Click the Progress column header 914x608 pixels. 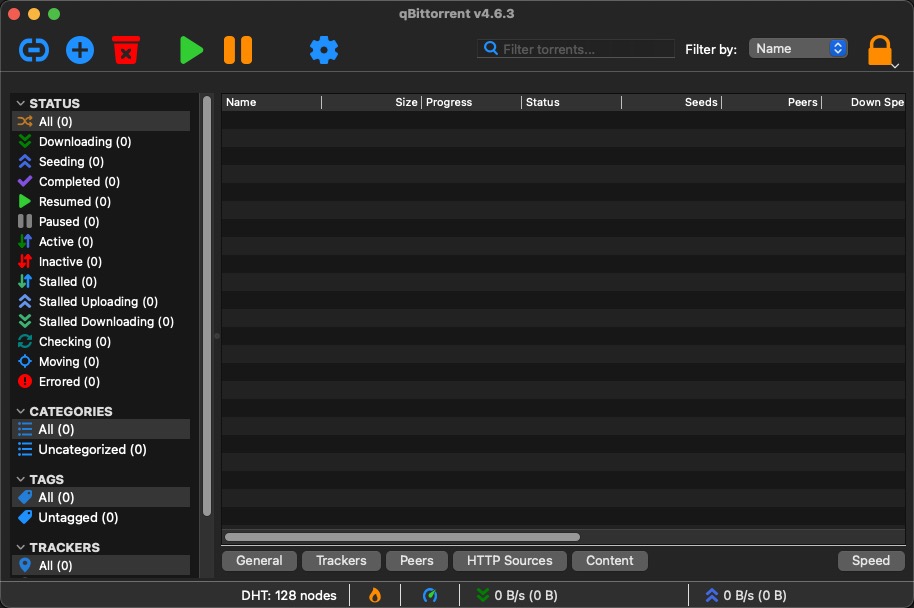tap(448, 101)
